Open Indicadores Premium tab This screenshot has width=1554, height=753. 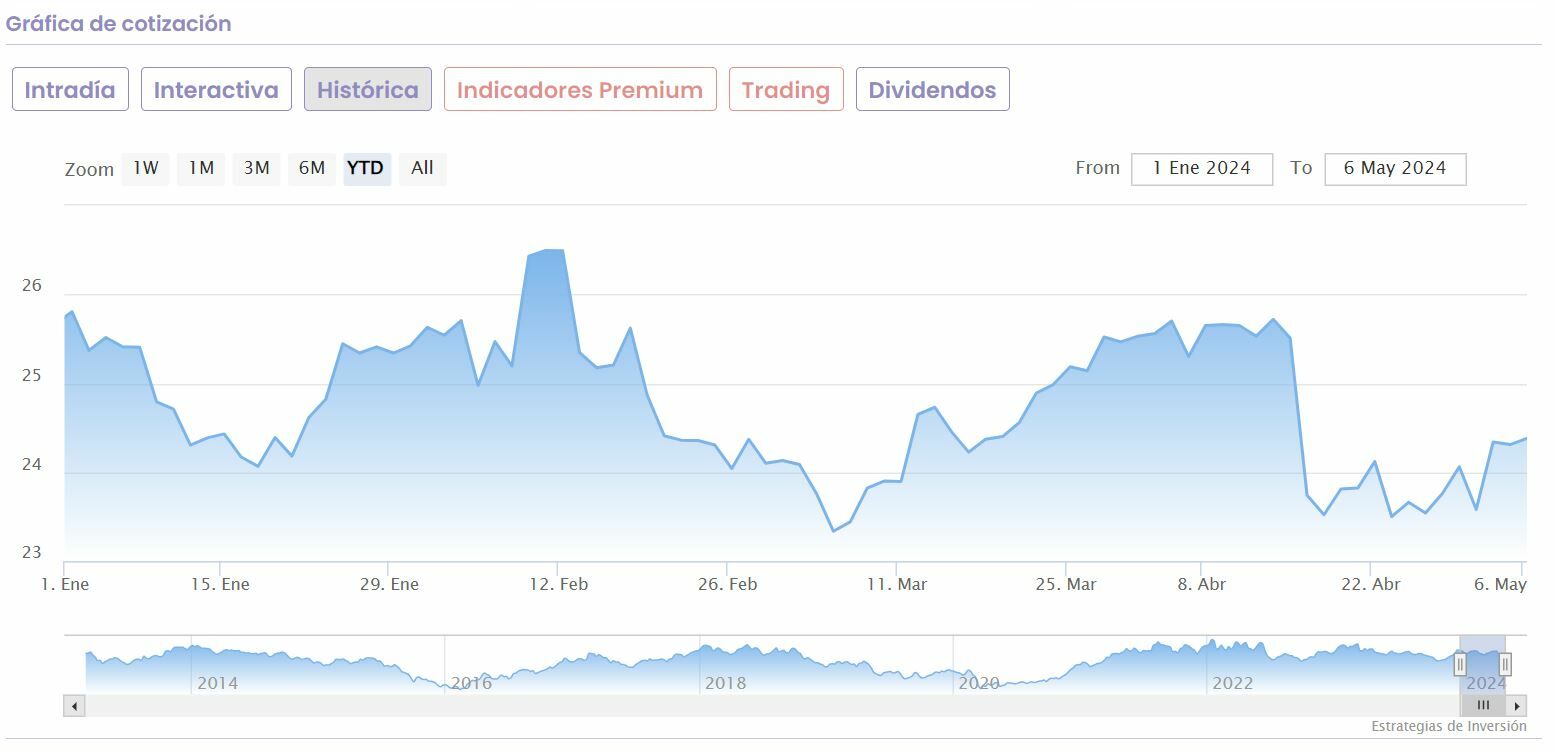click(x=580, y=90)
